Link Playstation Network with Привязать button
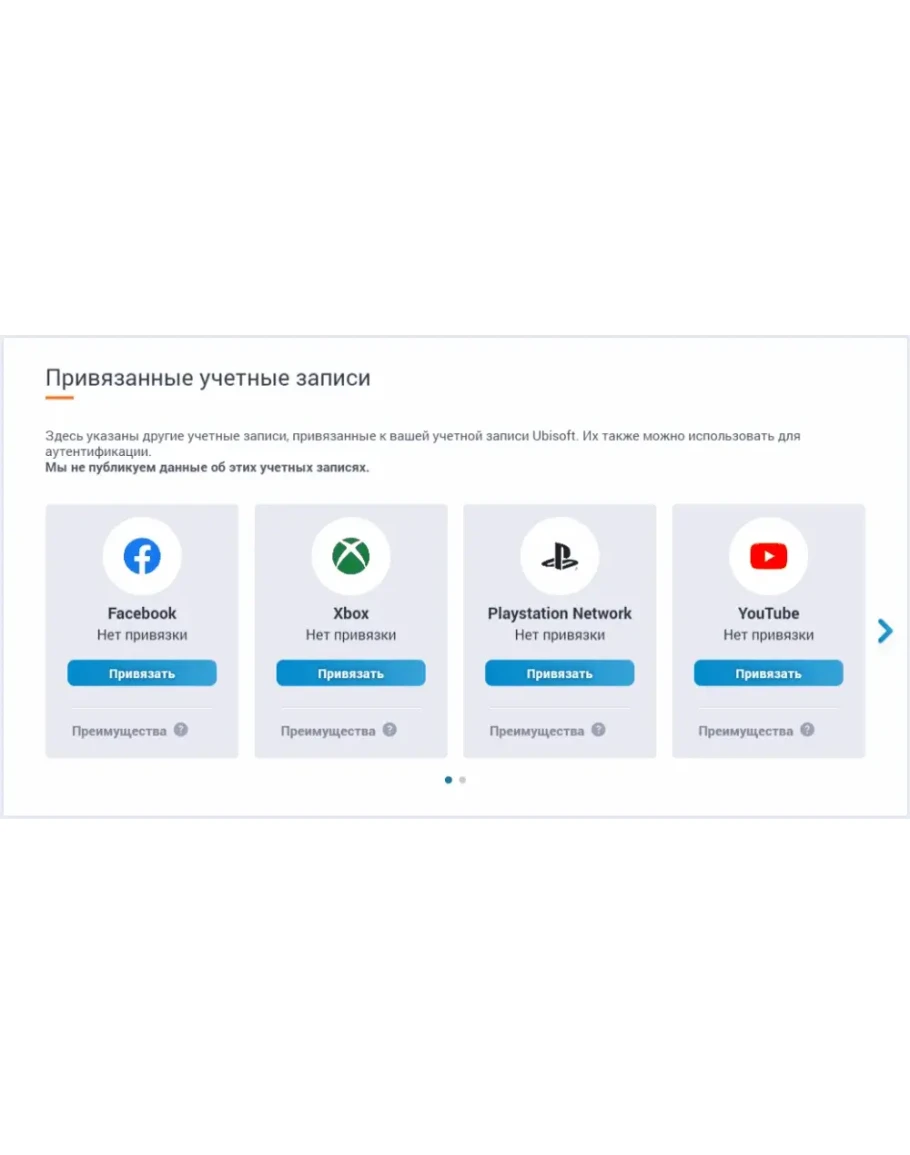Image resolution: width=910 pixels, height=1155 pixels. [x=560, y=673]
